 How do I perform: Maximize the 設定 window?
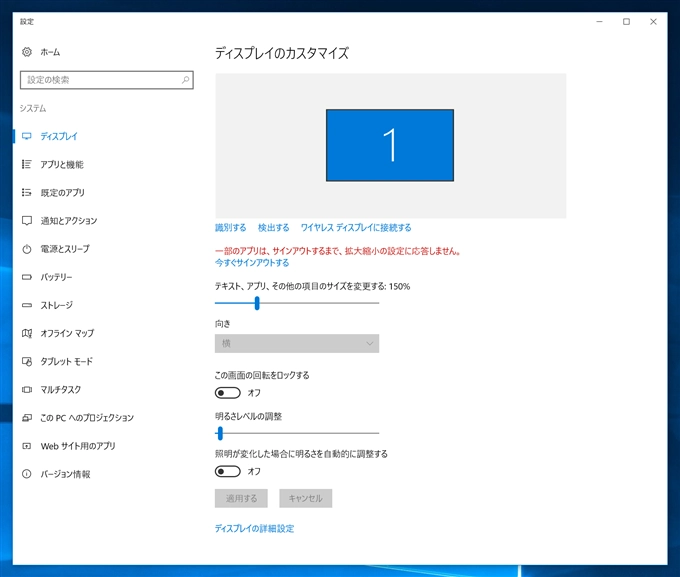pyautogui.click(x=626, y=22)
